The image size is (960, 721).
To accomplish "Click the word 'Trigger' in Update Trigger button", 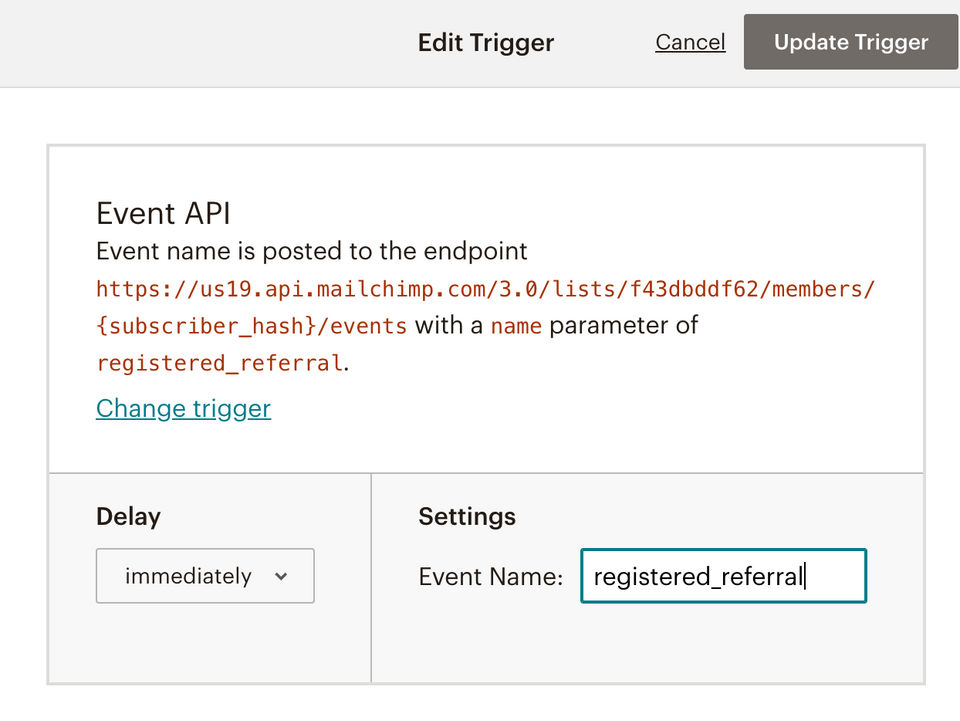I will 890,42.
